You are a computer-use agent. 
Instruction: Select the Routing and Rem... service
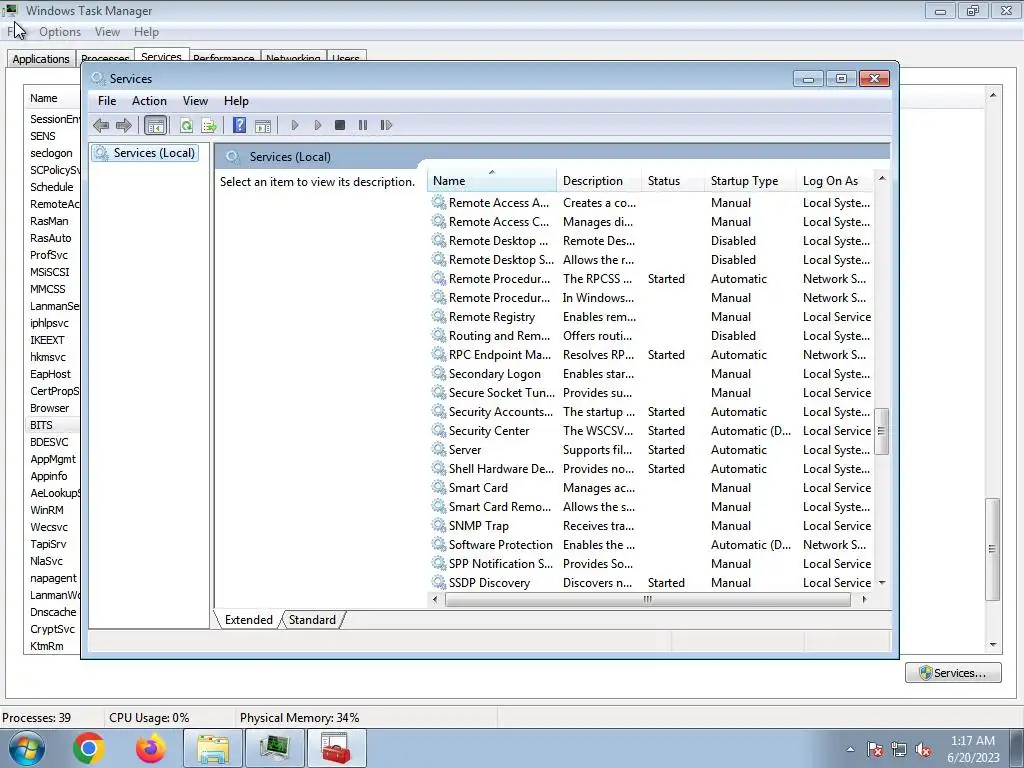point(652,336)
